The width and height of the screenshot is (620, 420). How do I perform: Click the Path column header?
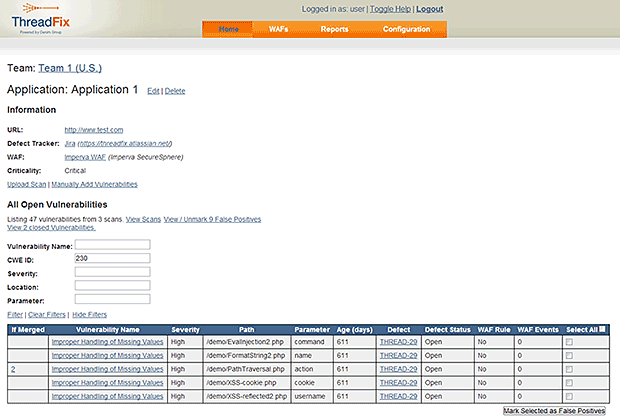coord(246,329)
